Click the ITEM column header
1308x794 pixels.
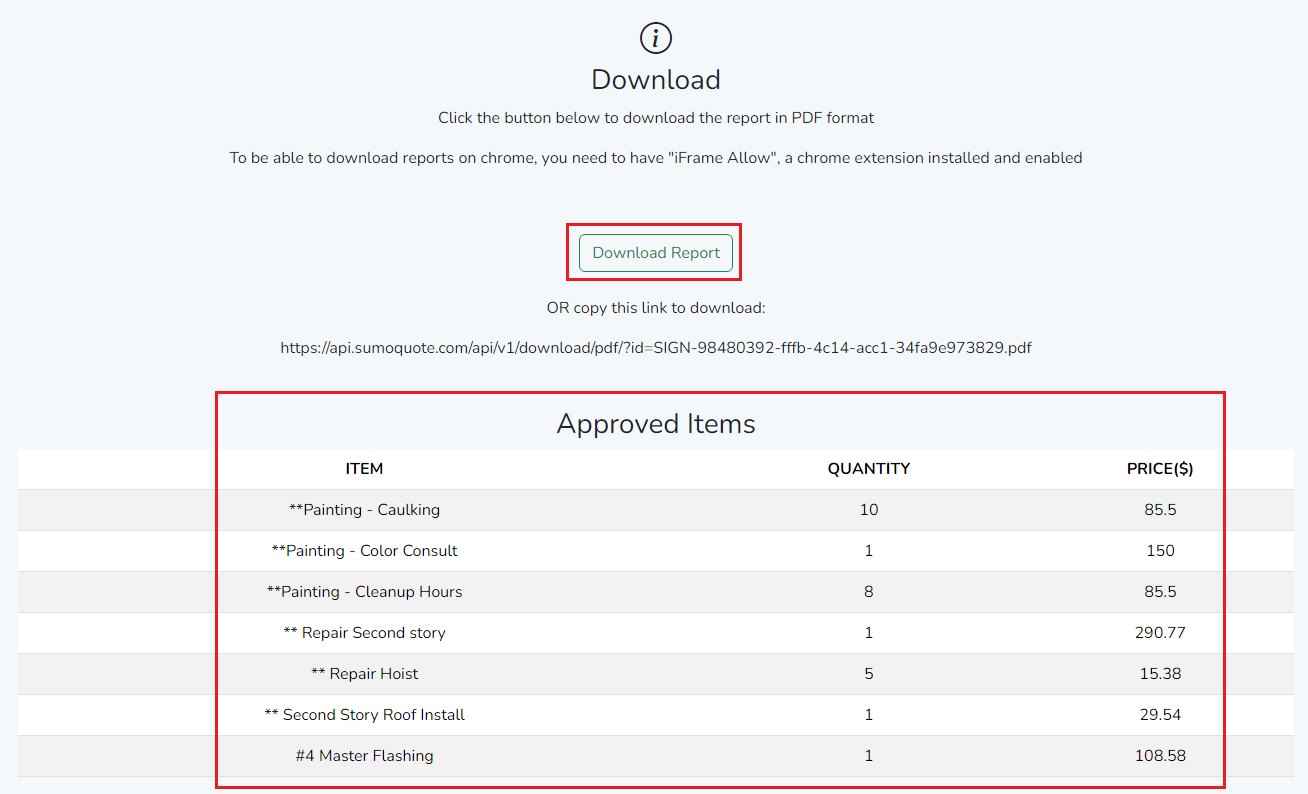[x=364, y=468]
